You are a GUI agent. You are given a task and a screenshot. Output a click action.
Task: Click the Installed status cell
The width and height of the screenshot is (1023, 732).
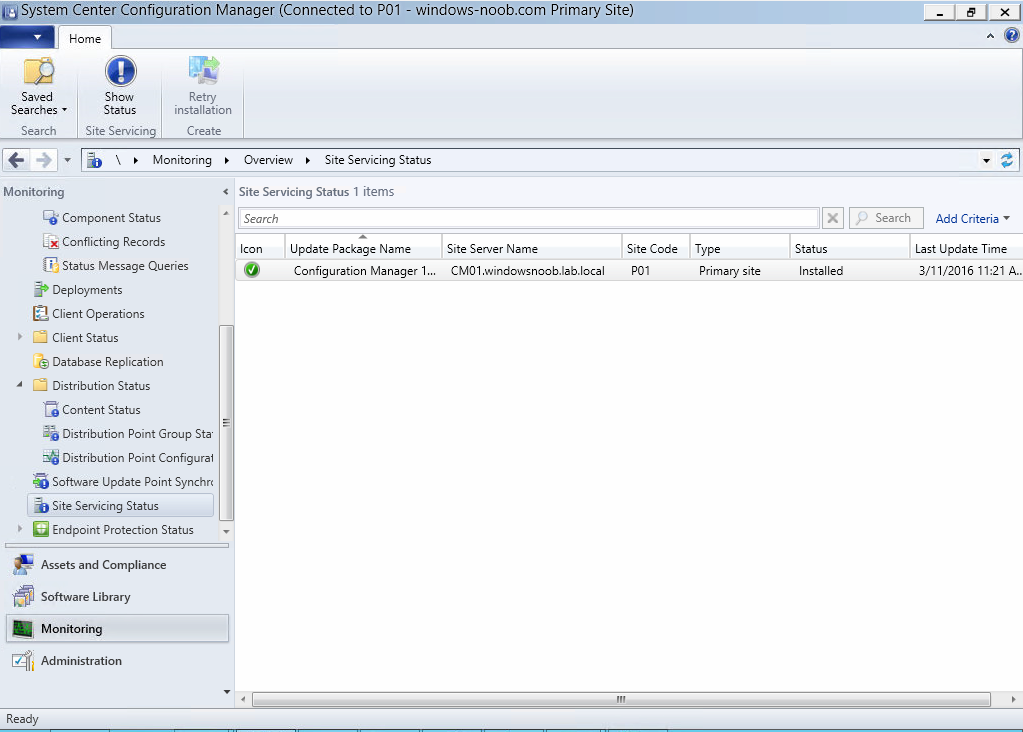point(821,271)
